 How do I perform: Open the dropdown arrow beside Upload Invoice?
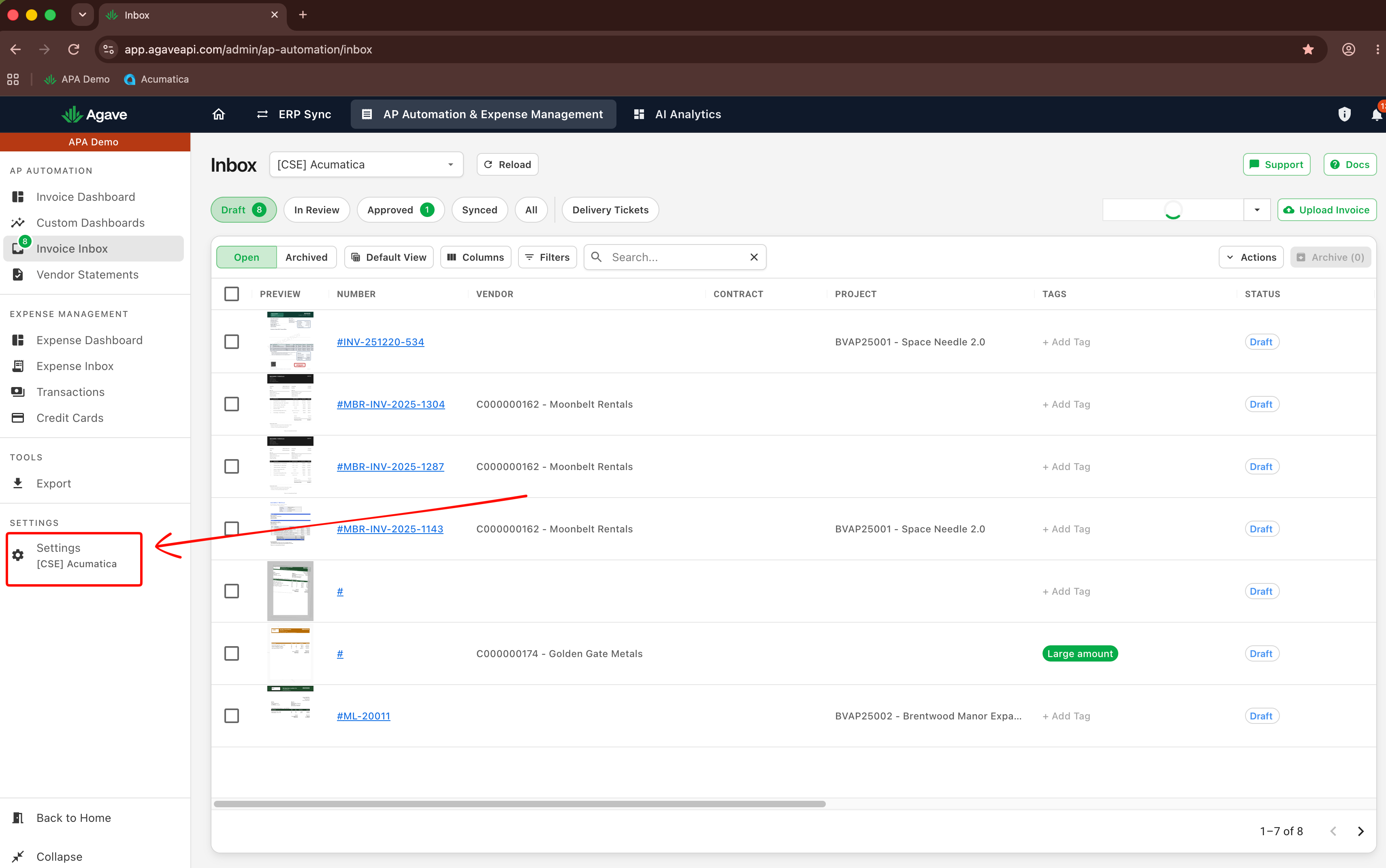[1257, 210]
